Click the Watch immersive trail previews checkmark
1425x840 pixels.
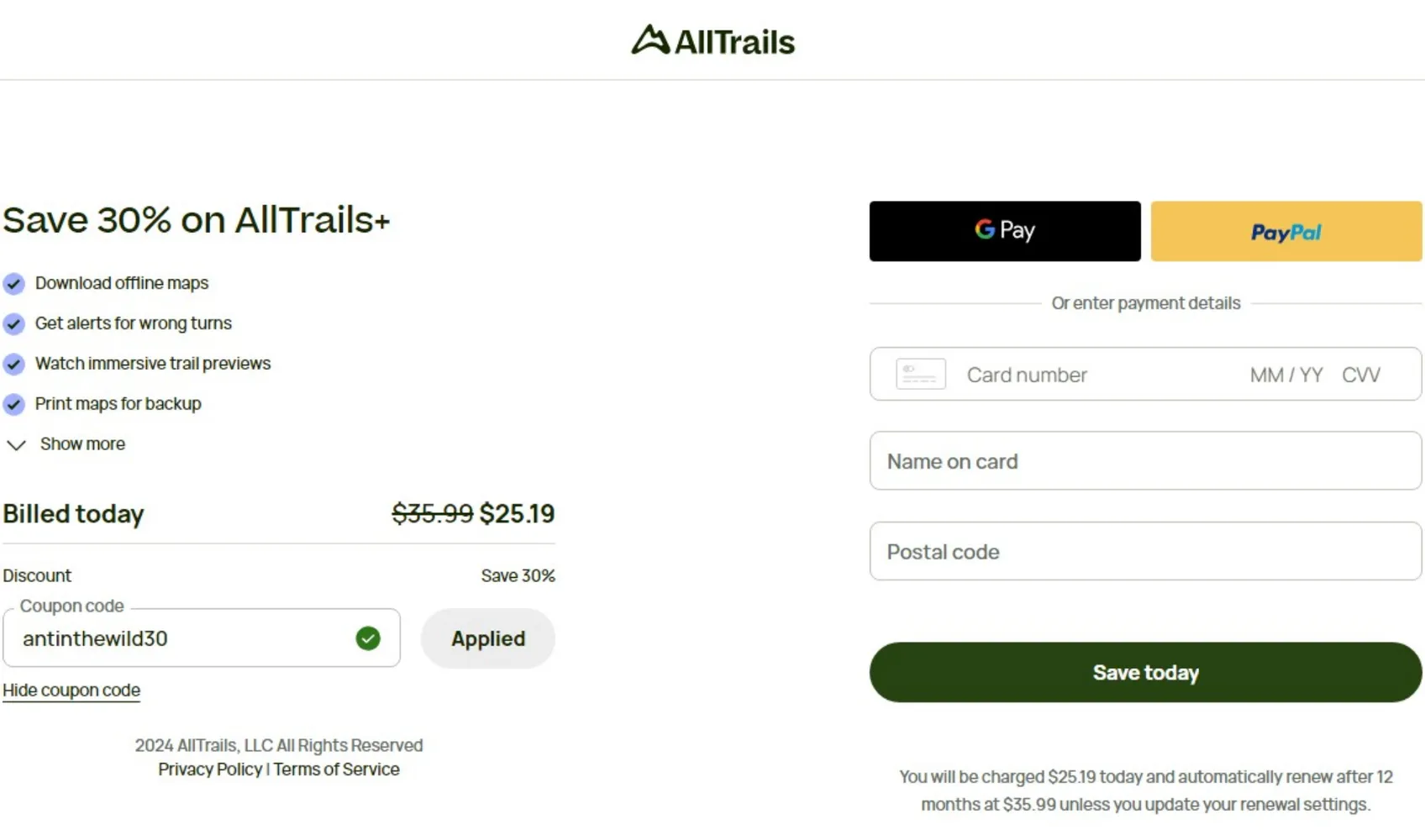[14, 365]
